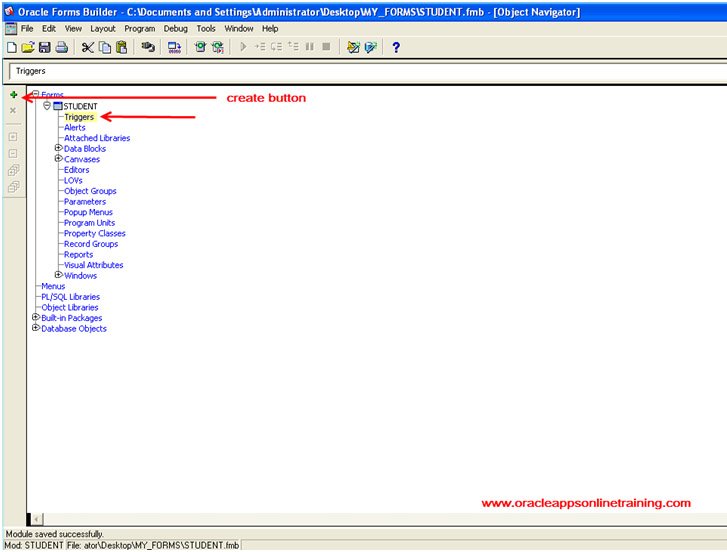Click the sidebar Collapse All icon
727x552 pixels.
point(13,187)
